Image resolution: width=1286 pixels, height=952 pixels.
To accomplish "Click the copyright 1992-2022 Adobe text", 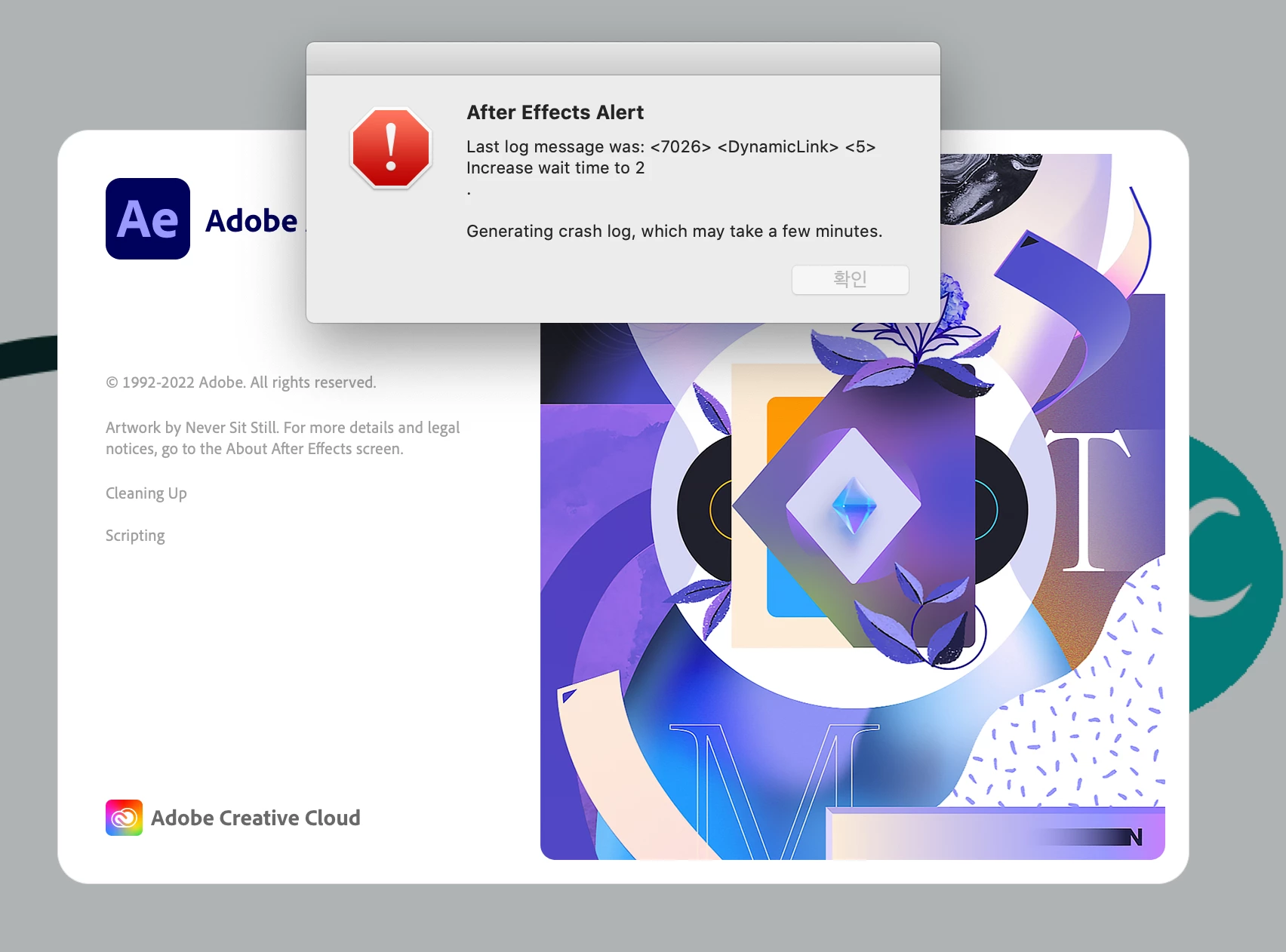I will [x=241, y=382].
